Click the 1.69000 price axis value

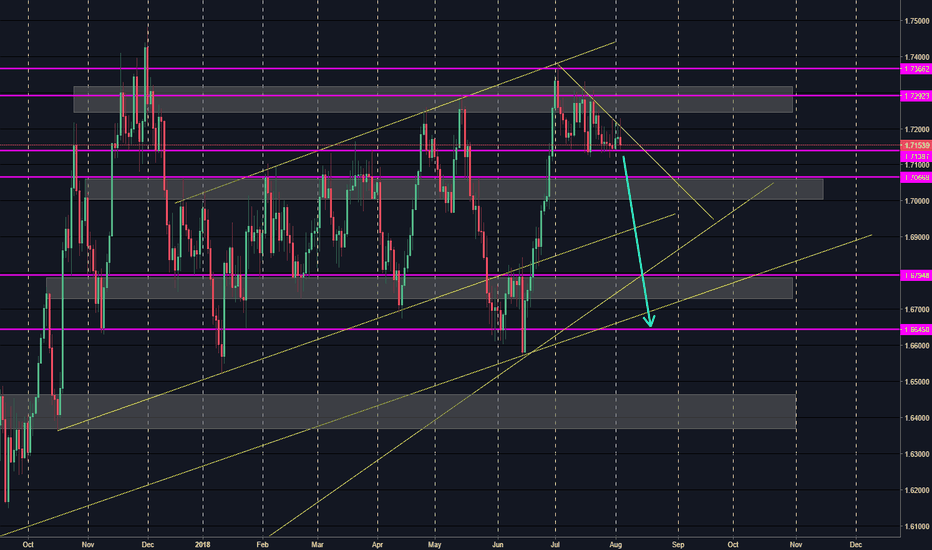tap(917, 237)
